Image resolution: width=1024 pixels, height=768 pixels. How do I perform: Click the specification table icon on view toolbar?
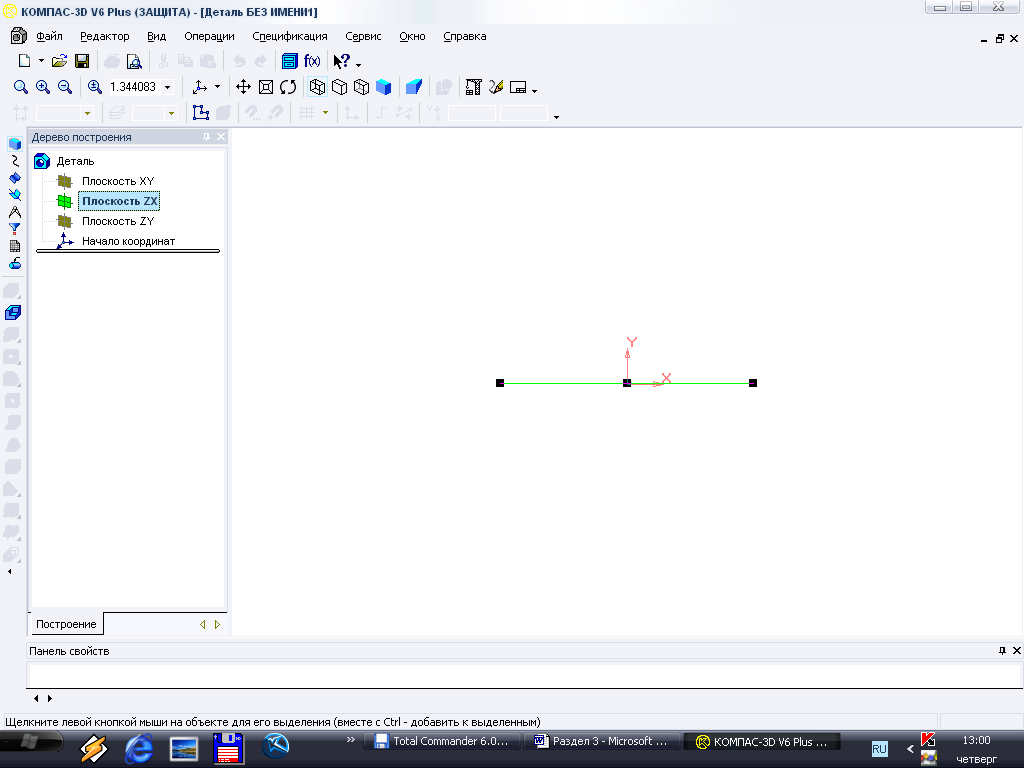(x=473, y=87)
